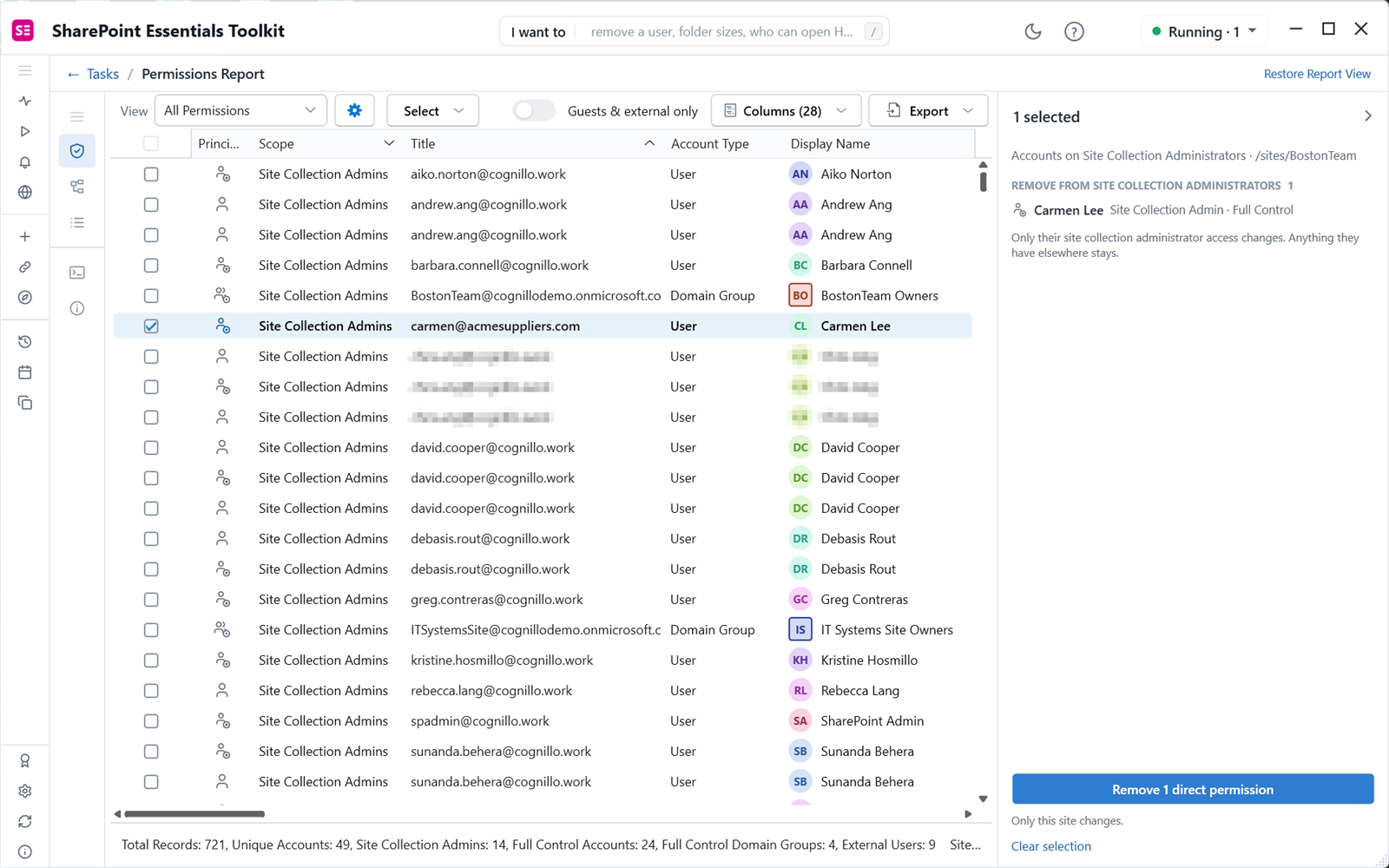1389x868 pixels.
Task: Open the calendar icon in left sidebar
Action: 25,372
